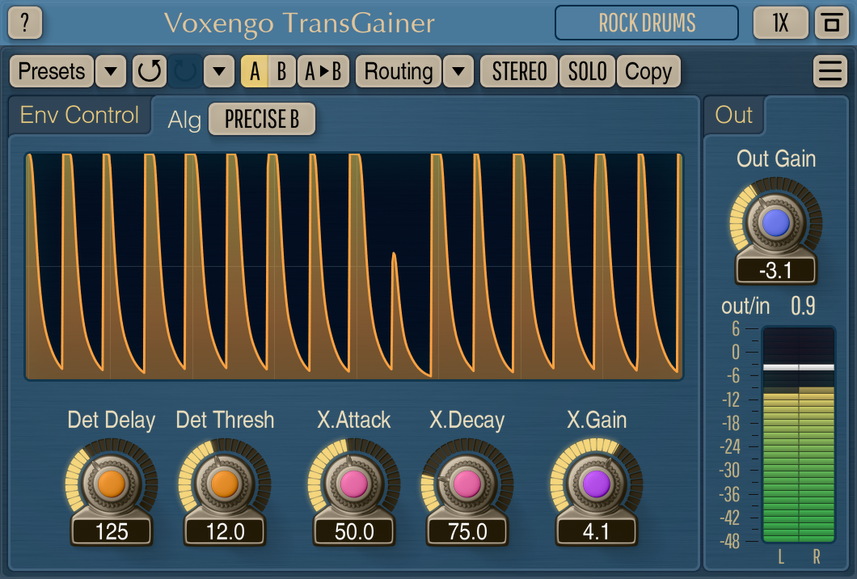Click the Det Delay value 125
This screenshot has width=857, height=579.
(111, 531)
